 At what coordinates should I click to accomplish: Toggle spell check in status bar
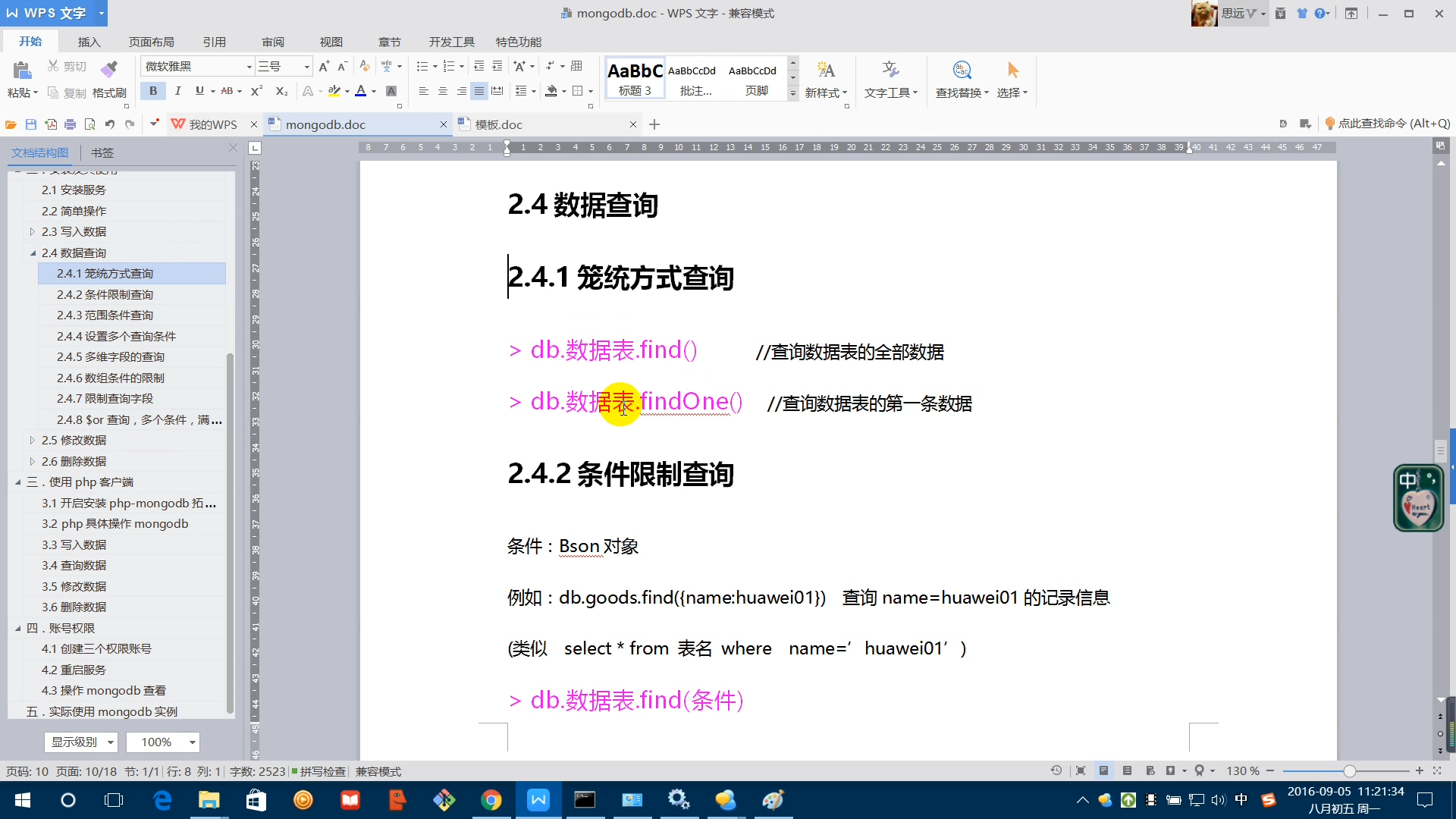click(318, 771)
